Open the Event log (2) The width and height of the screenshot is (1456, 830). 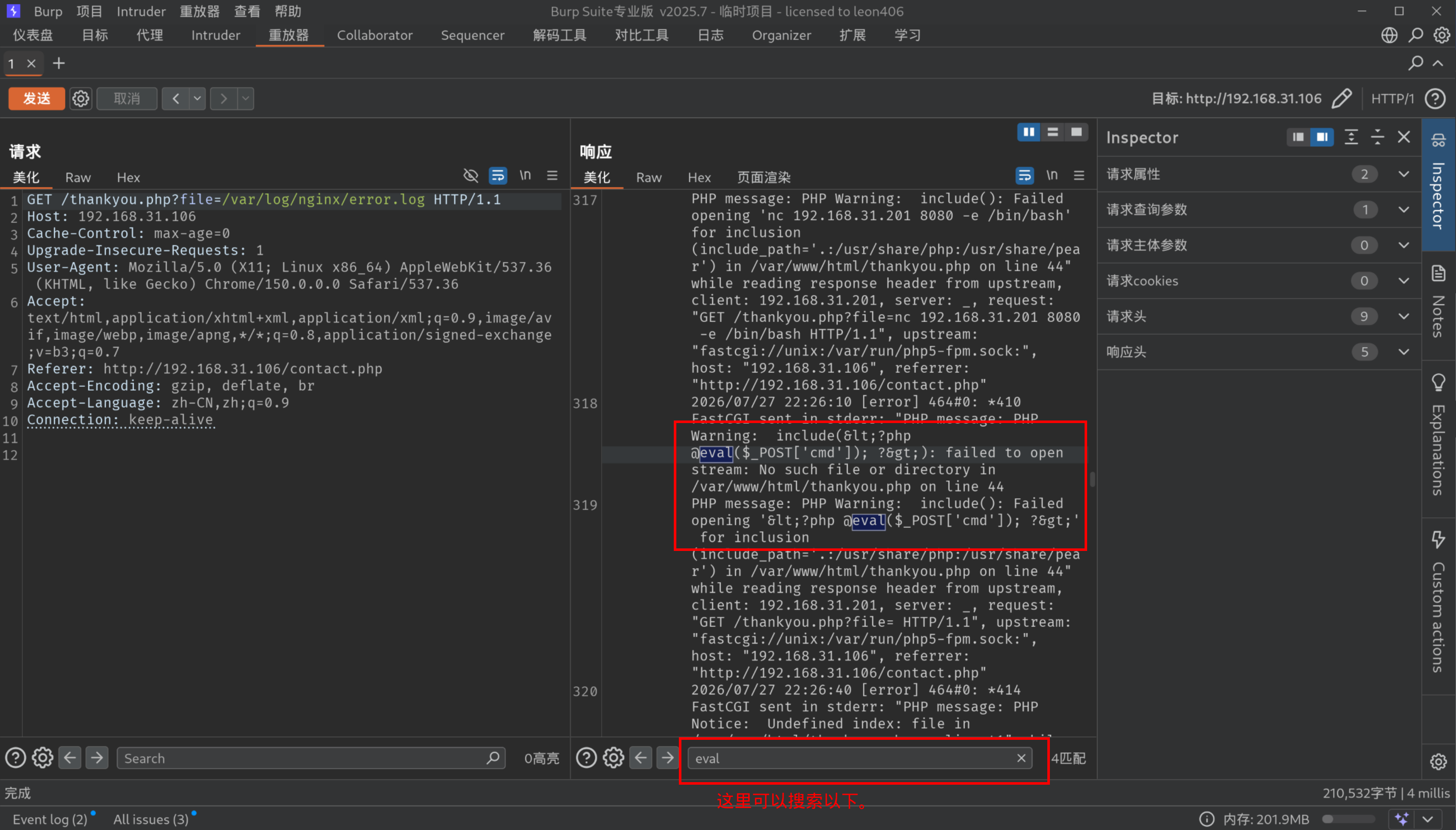tap(50, 819)
